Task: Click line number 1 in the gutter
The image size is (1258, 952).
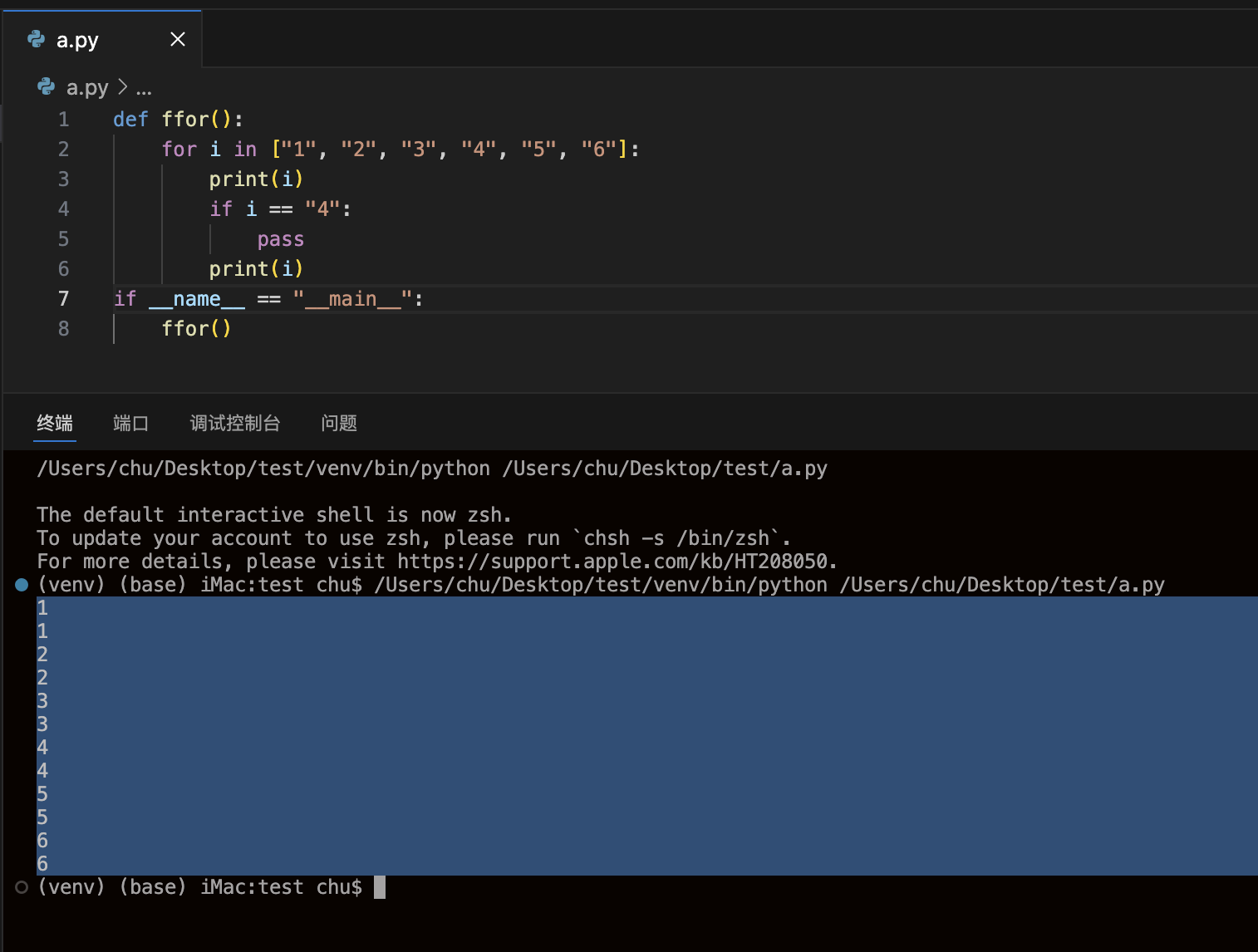Action: coord(64,120)
